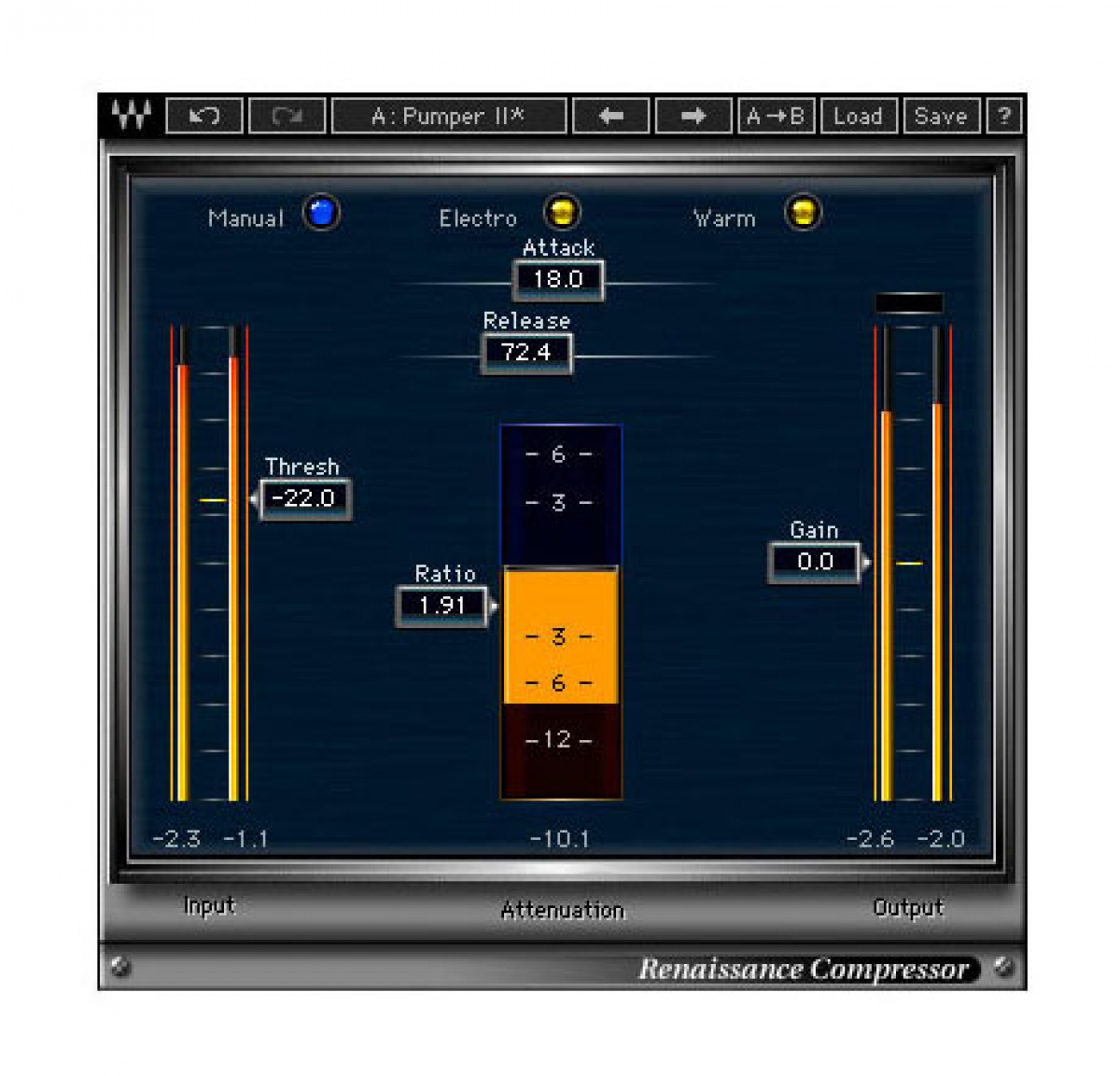The width and height of the screenshot is (1120, 1076).
Task: Click the Attack value field 18.0
Action: [x=558, y=279]
